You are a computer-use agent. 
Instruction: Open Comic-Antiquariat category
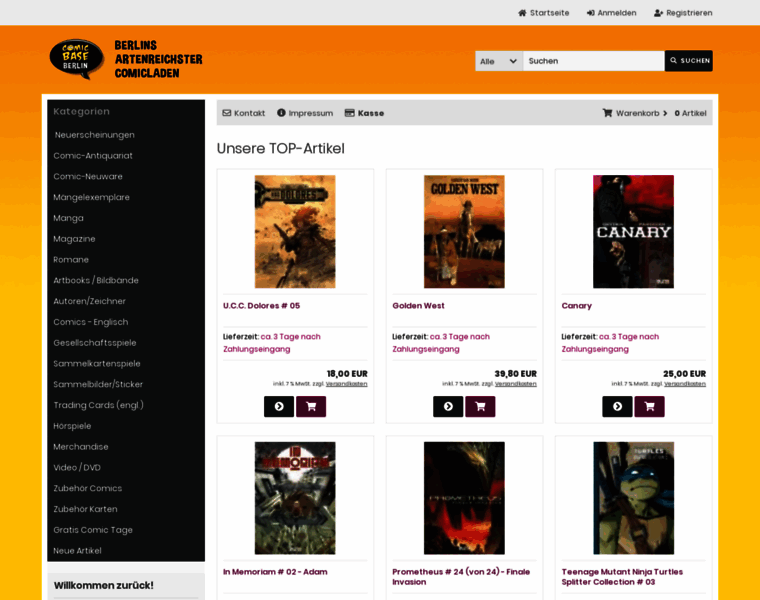[93, 156]
